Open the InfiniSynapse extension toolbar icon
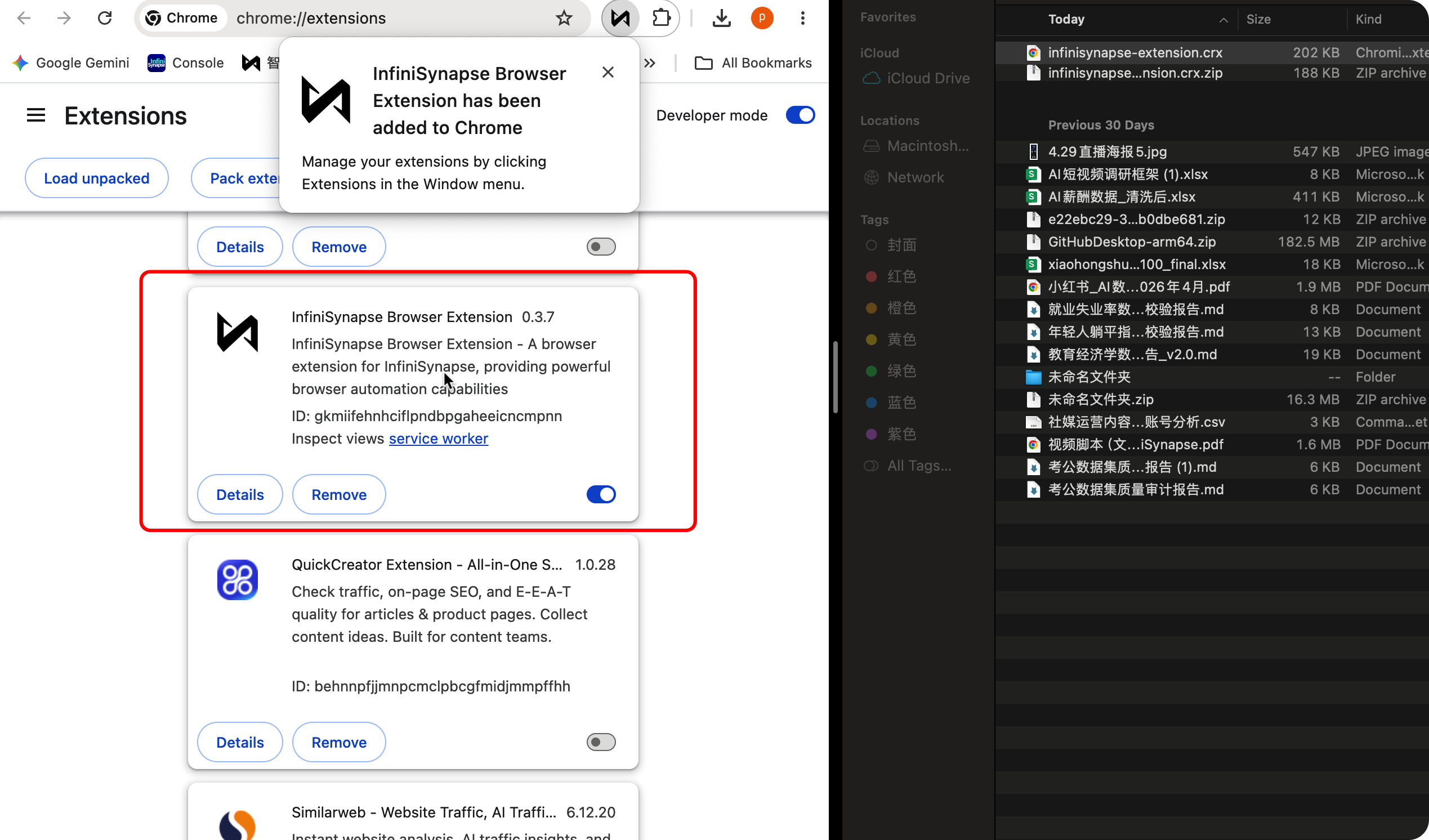This screenshot has height=840, width=1429. coord(620,18)
